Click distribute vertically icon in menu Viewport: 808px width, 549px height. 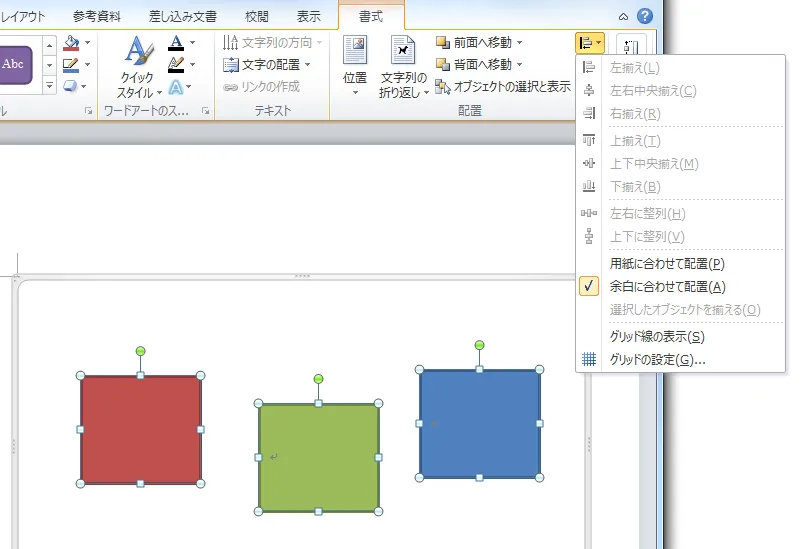[x=589, y=237]
